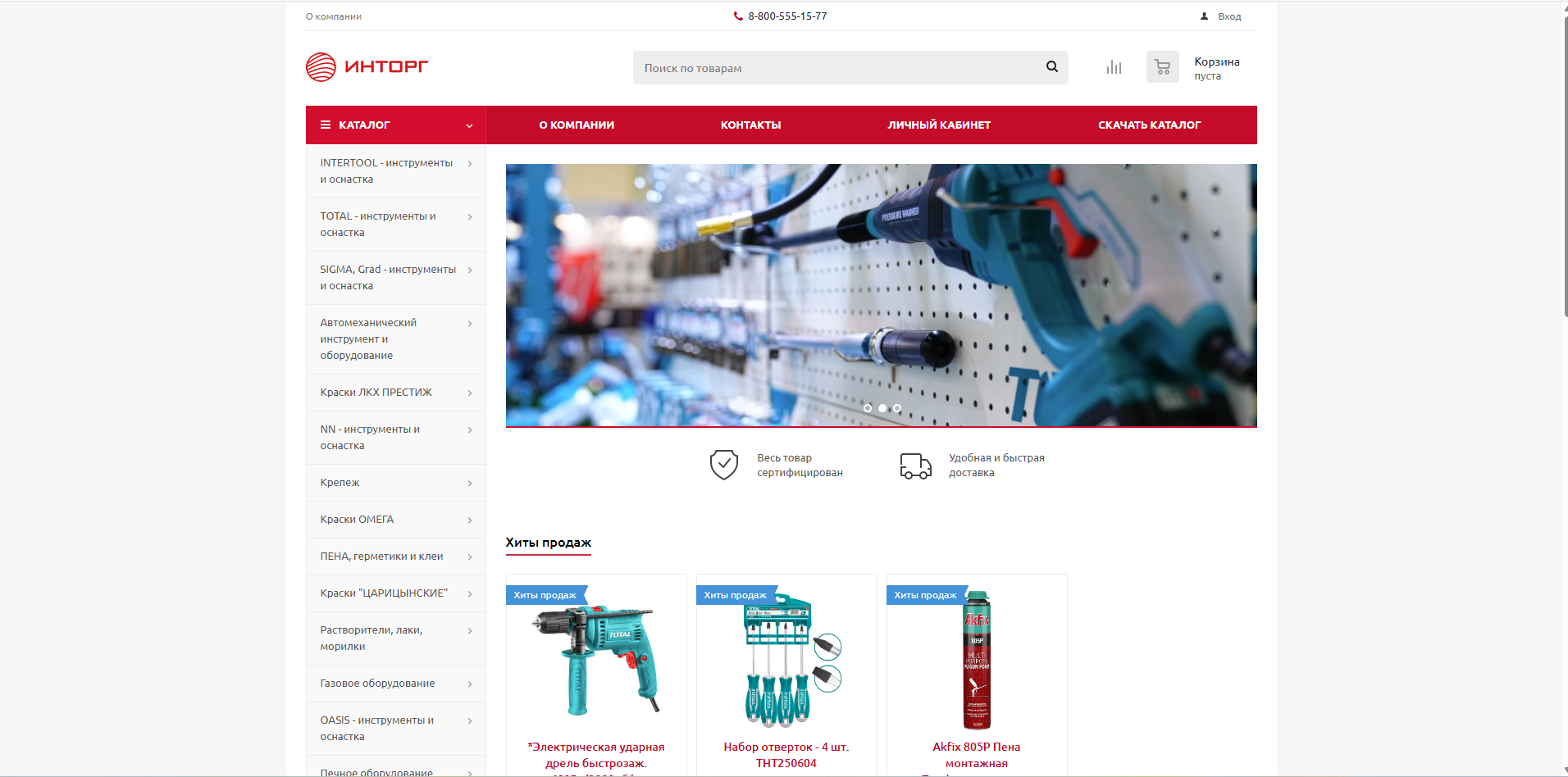Click Хиты продаж badge on Akfix card
The height and width of the screenshot is (777, 1568).
coord(926,595)
